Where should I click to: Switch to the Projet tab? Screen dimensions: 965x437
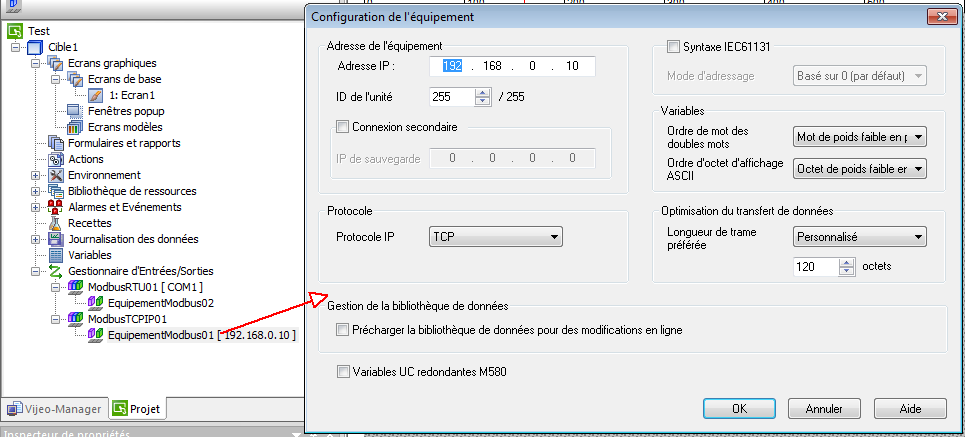[137, 408]
